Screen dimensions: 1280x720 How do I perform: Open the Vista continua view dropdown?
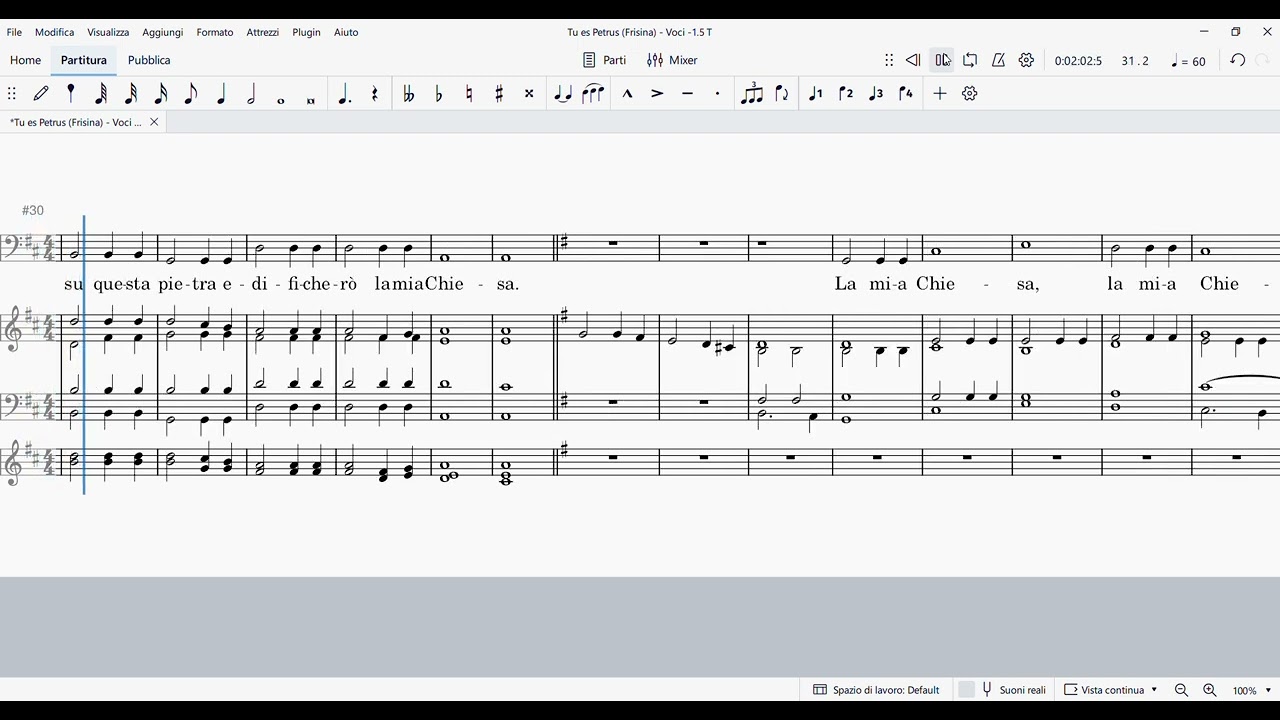(x=1111, y=690)
